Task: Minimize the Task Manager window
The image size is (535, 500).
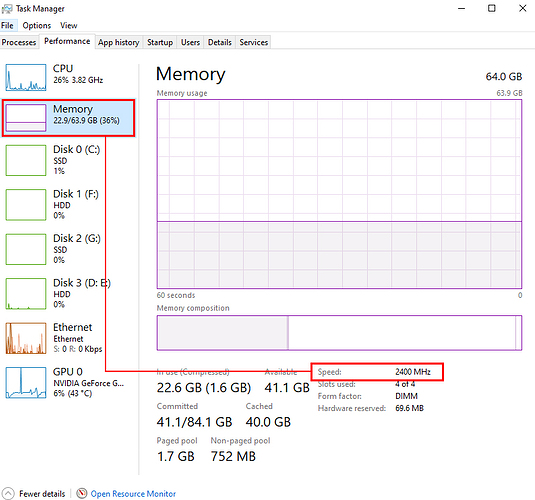Action: point(461,9)
